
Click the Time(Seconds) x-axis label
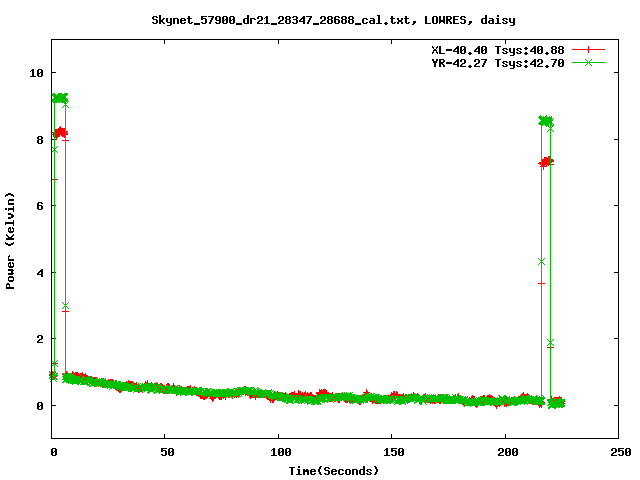click(x=334, y=471)
